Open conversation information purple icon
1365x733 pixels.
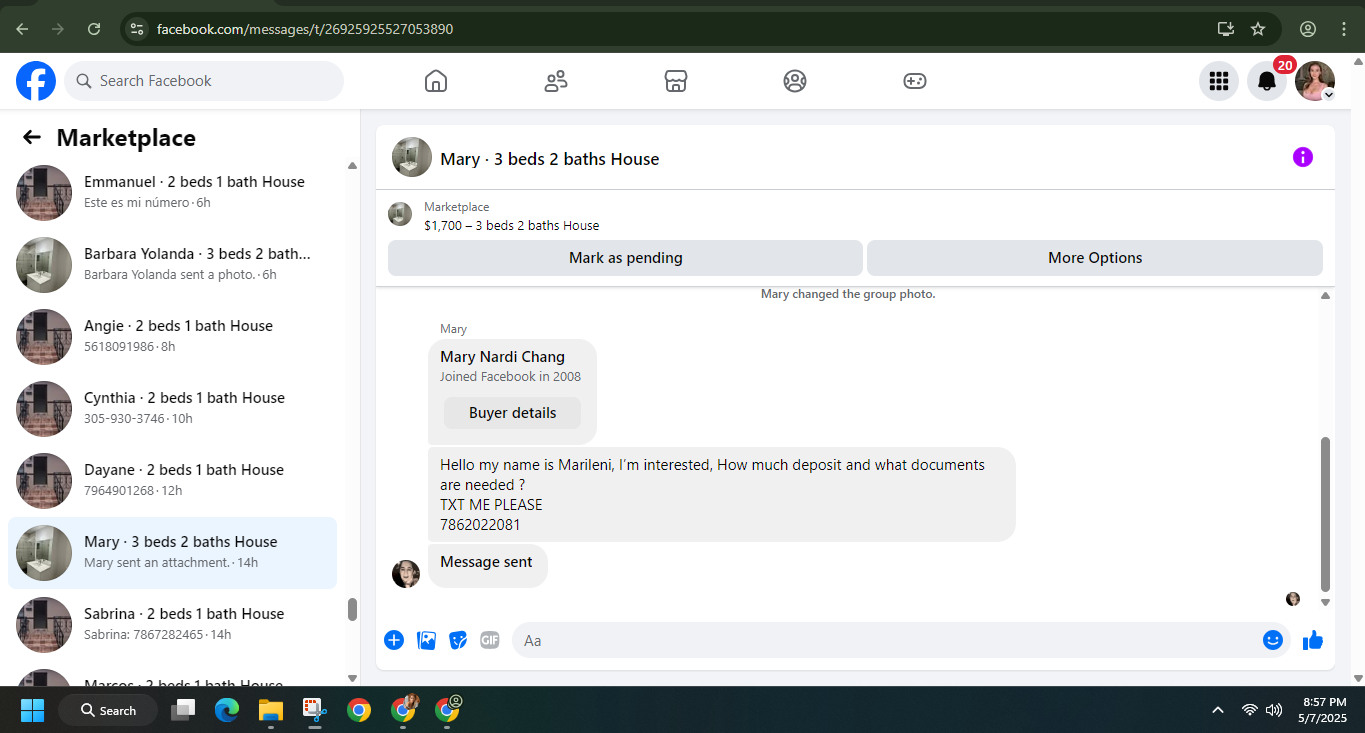coord(1303,157)
